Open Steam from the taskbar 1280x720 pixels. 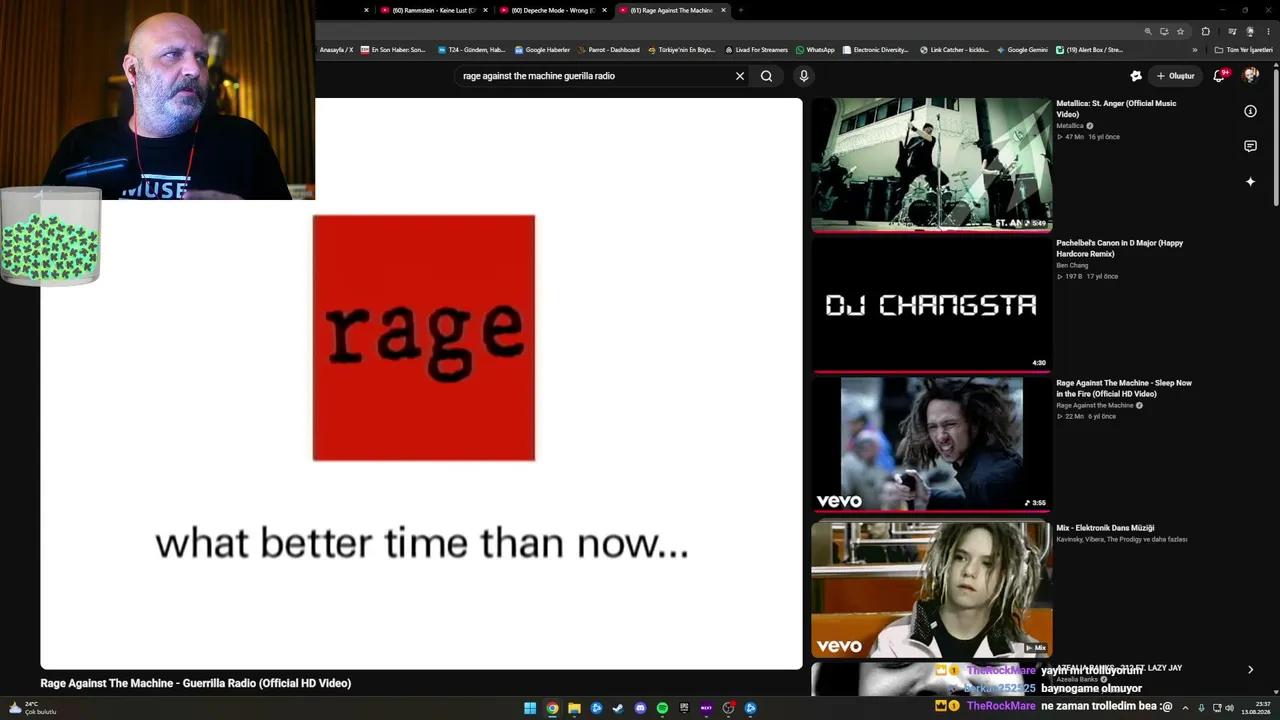[618, 708]
